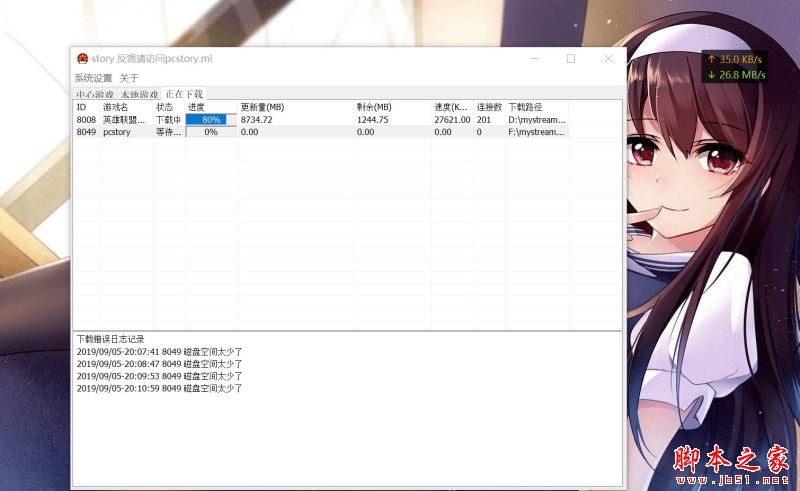Select the 正在下载 tab
The image size is (800, 491).
(184, 94)
